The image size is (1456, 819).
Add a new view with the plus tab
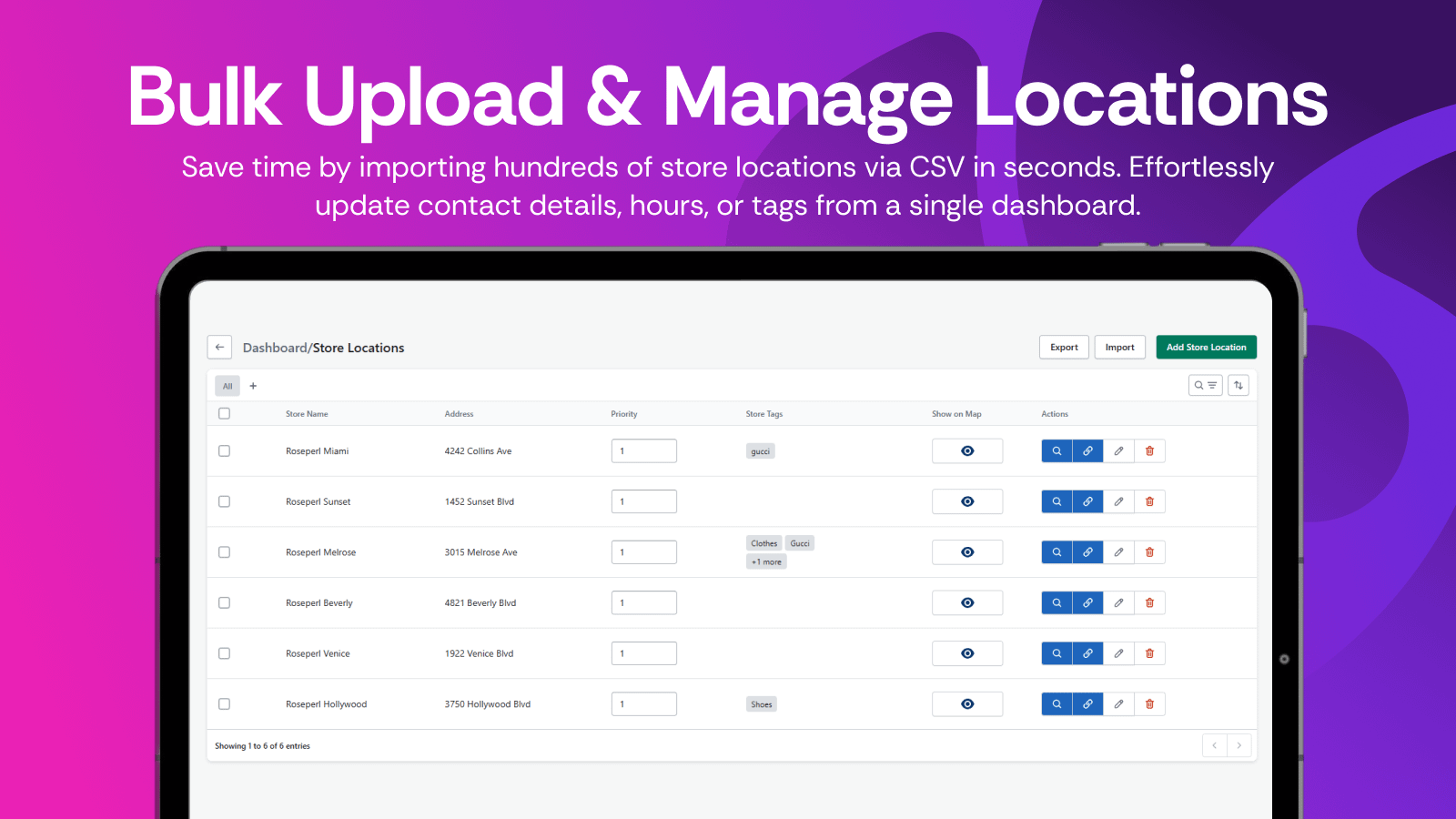pos(253,386)
